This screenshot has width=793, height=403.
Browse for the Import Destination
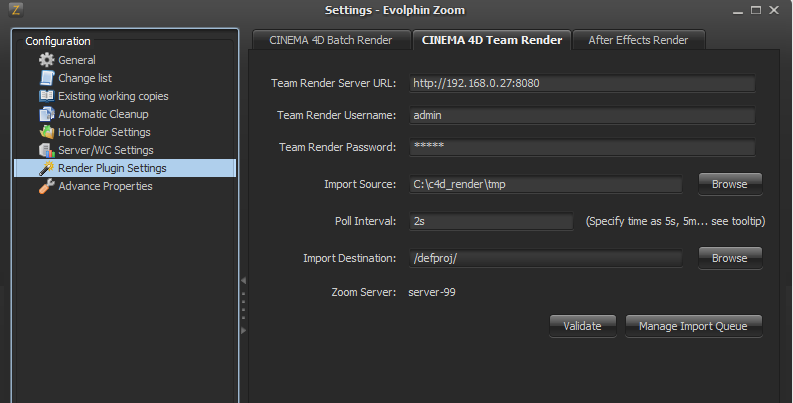point(730,258)
